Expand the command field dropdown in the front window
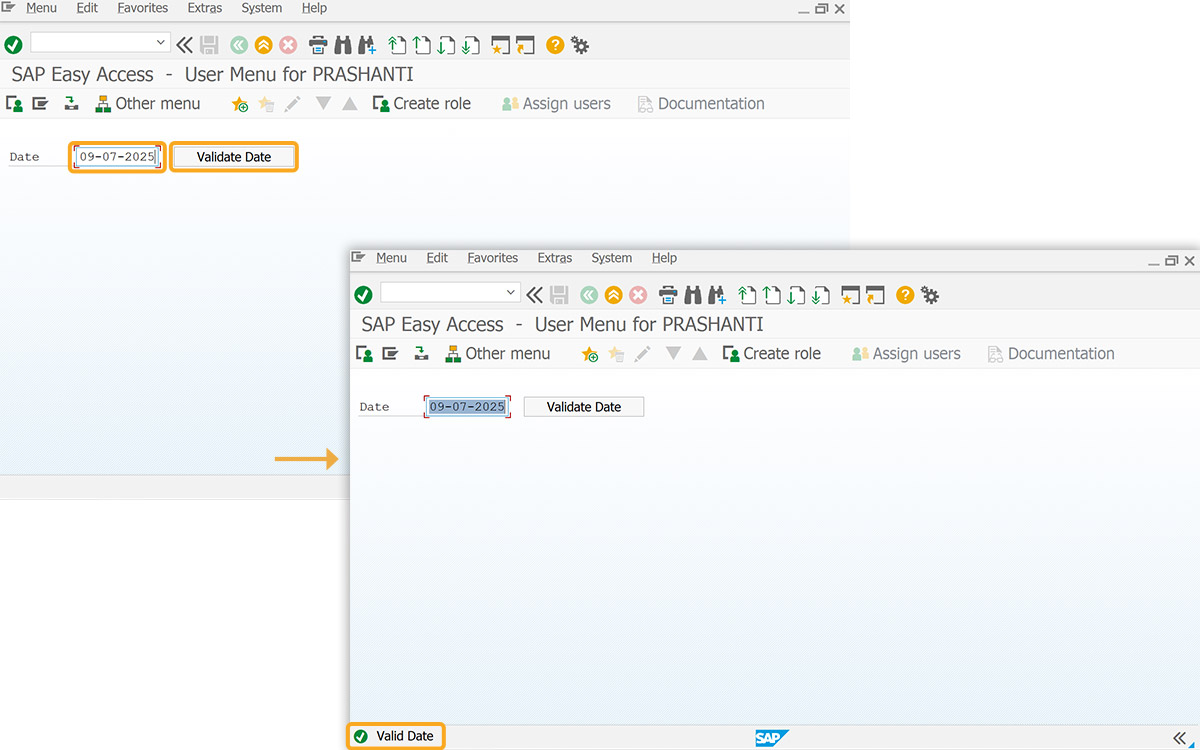This screenshot has height=750, width=1200. tap(511, 293)
